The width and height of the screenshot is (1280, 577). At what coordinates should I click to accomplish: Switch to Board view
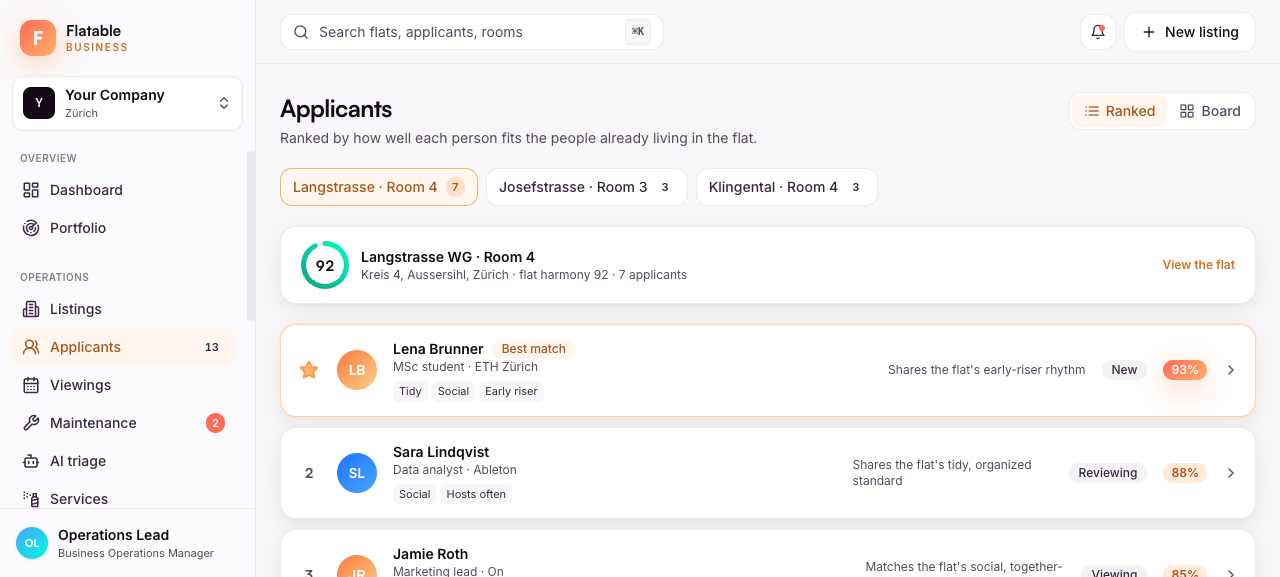click(1210, 111)
